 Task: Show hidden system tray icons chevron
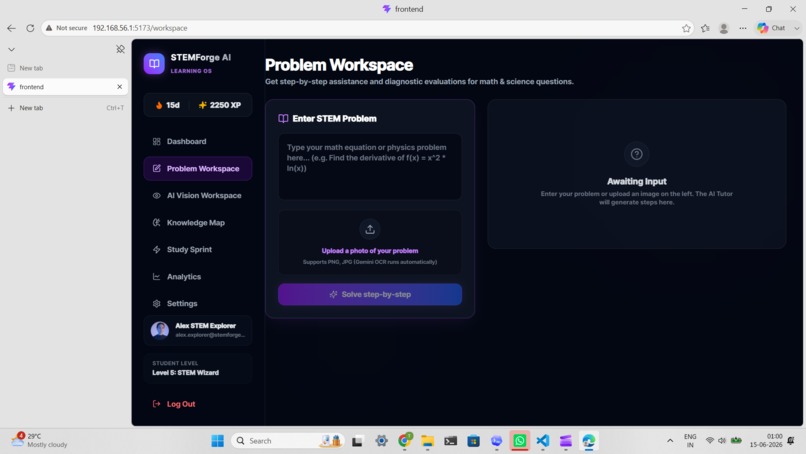[x=670, y=441]
